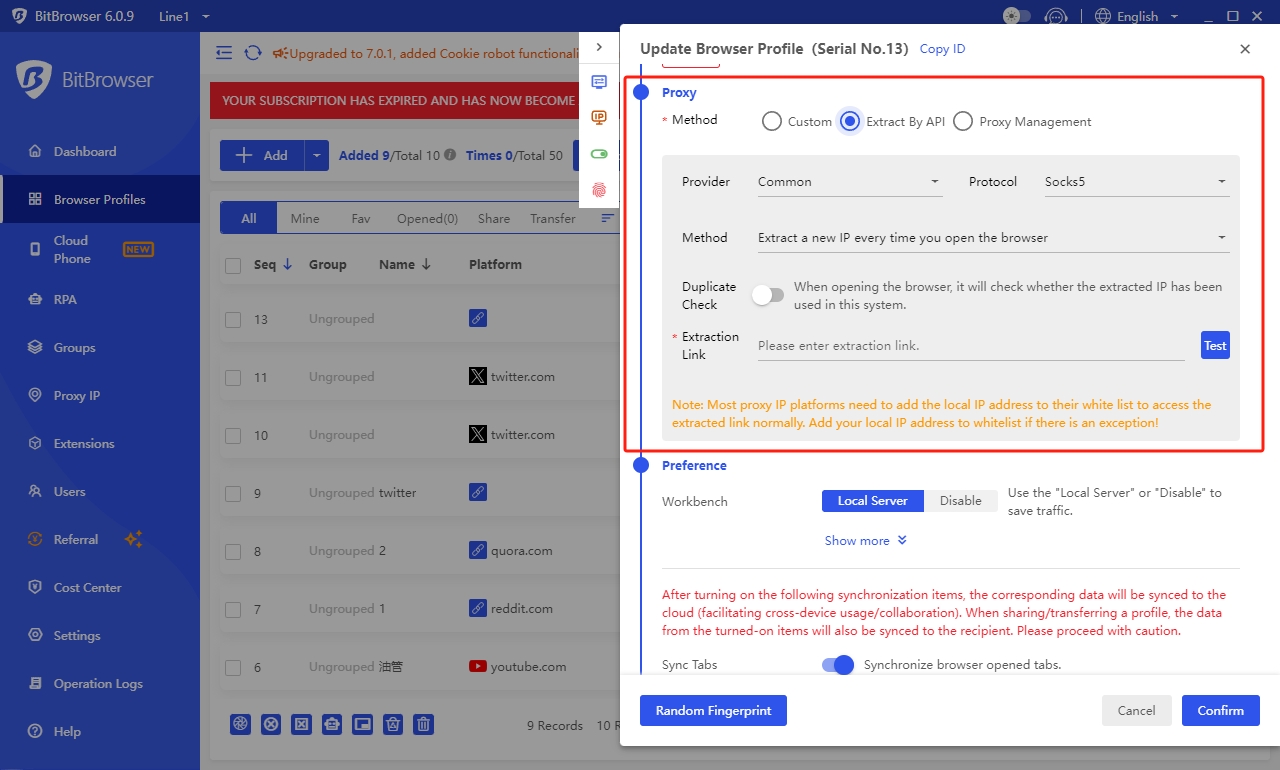Click the info icon next to Total 10

pos(450,155)
